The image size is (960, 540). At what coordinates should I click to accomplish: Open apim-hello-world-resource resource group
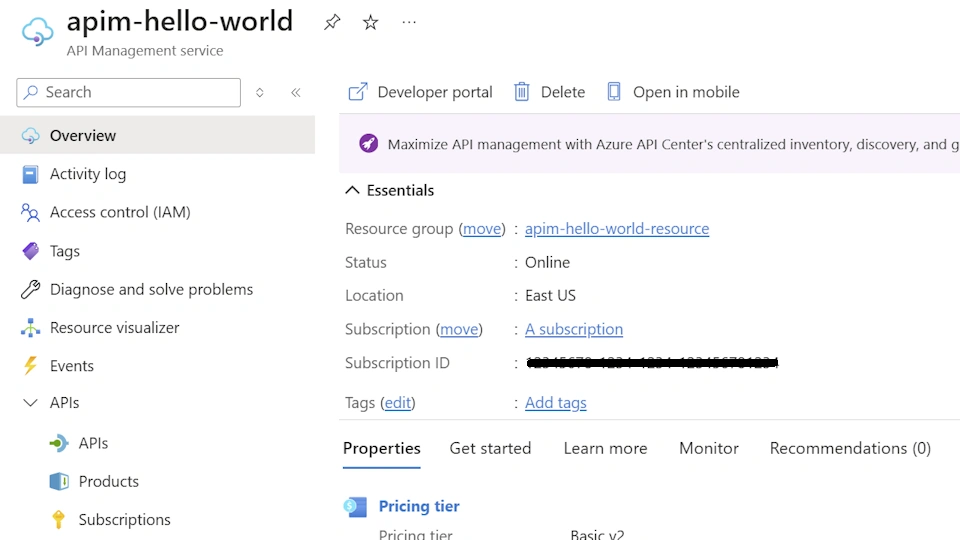pyautogui.click(x=617, y=229)
